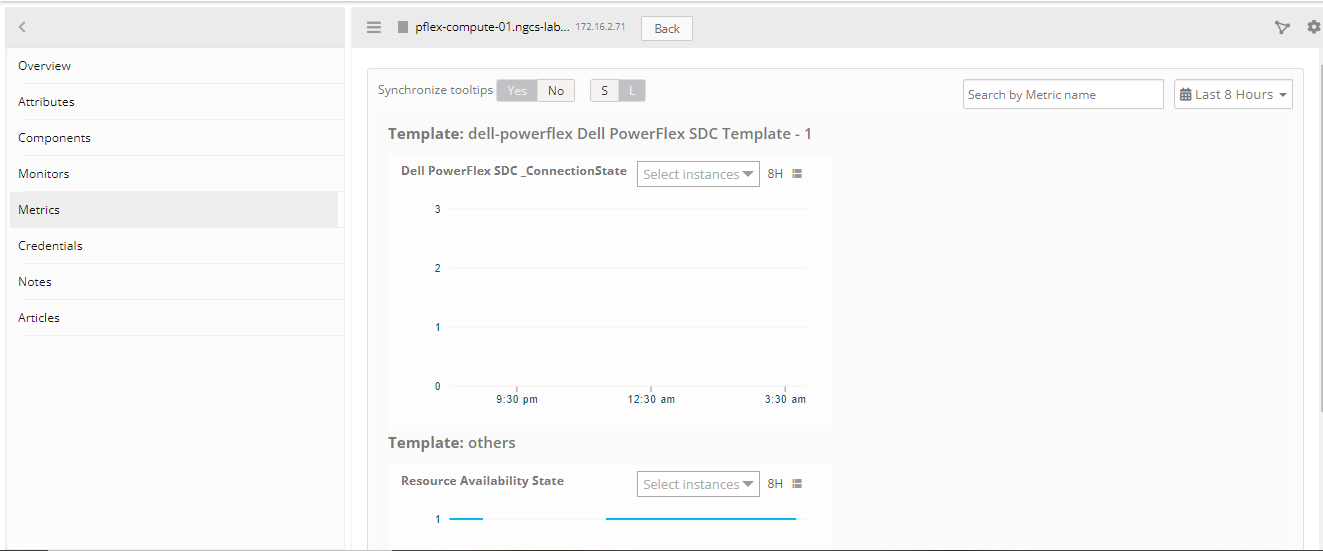Switch chart size to S
The image size is (1323, 551).
(x=604, y=91)
